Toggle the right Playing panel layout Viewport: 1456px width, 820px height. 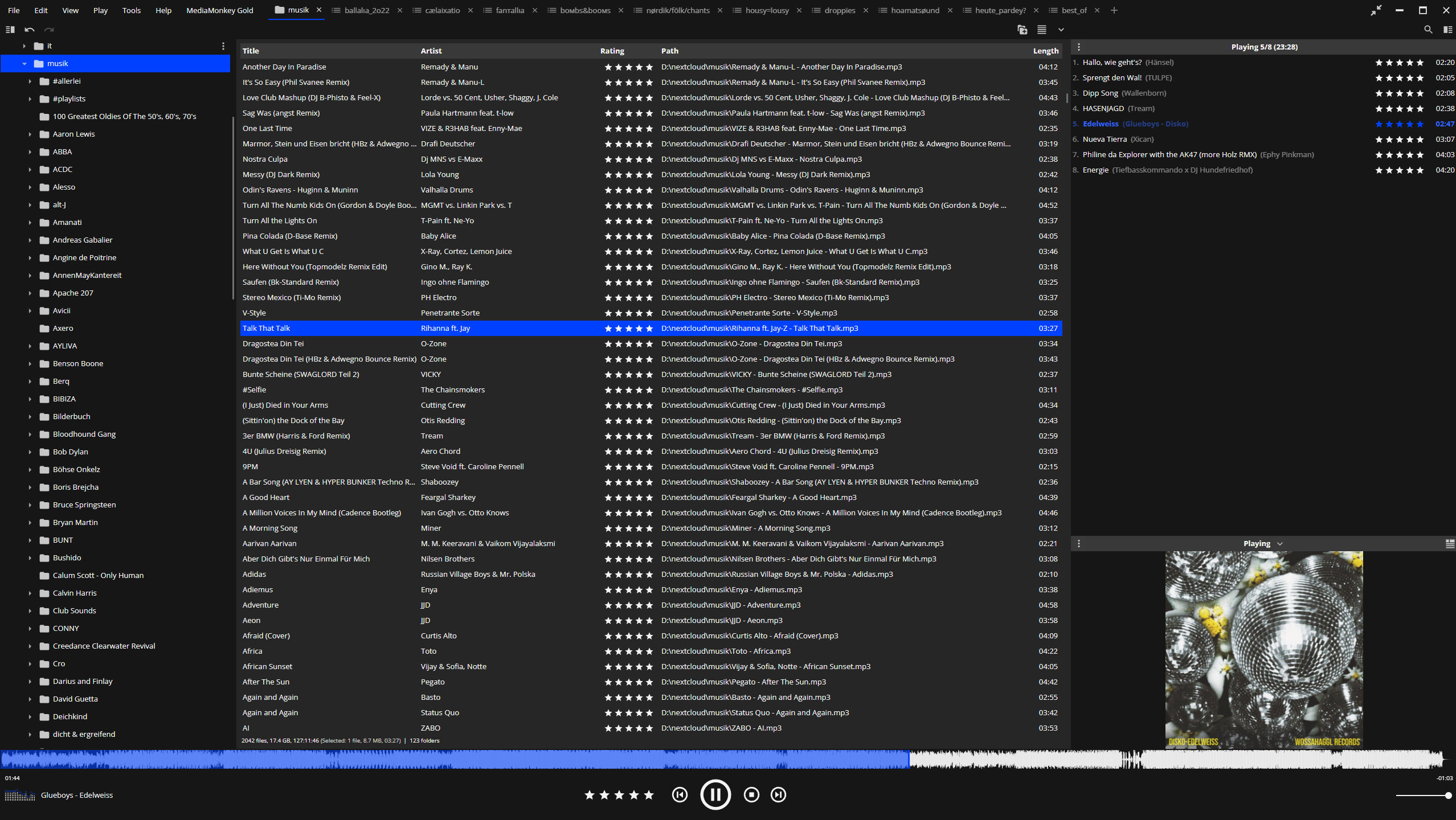(1447, 30)
